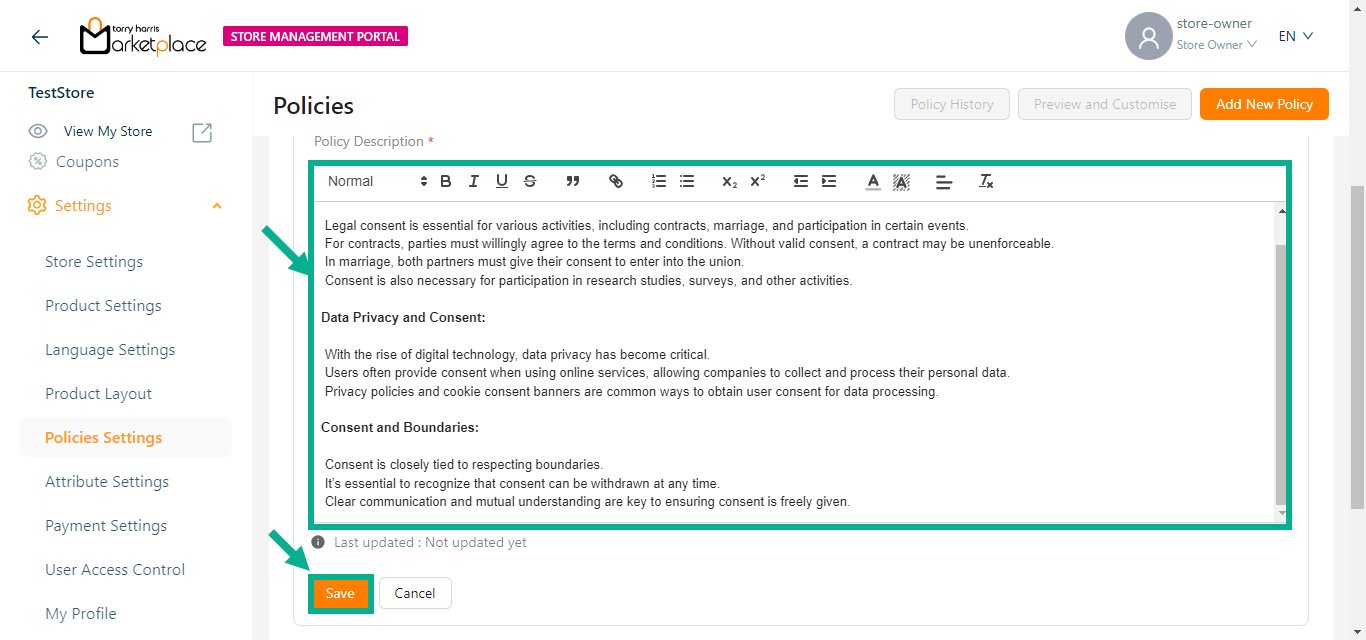Toggle strikethrough formatting
The height and width of the screenshot is (640, 1366).
click(x=530, y=181)
